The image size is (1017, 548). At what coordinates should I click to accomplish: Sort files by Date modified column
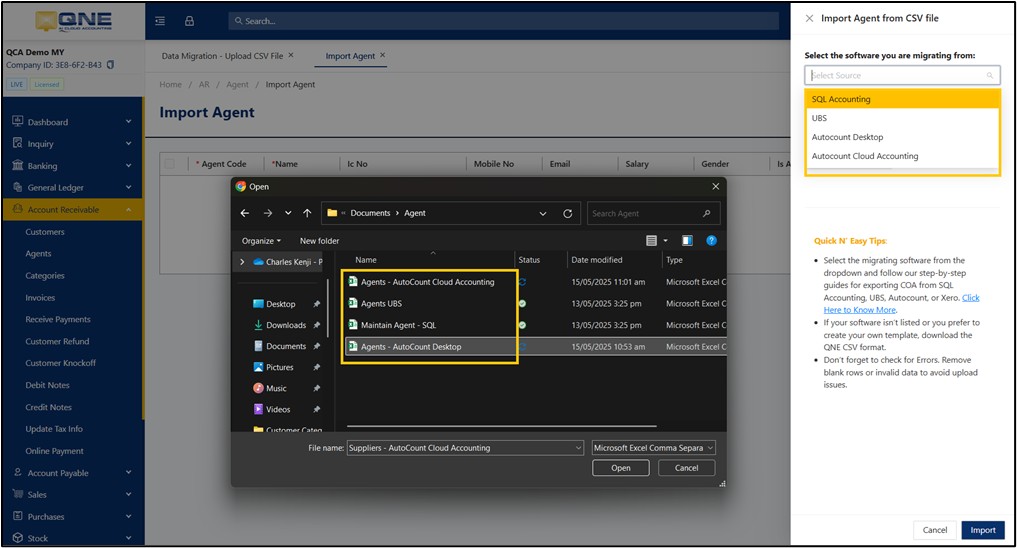pos(597,259)
